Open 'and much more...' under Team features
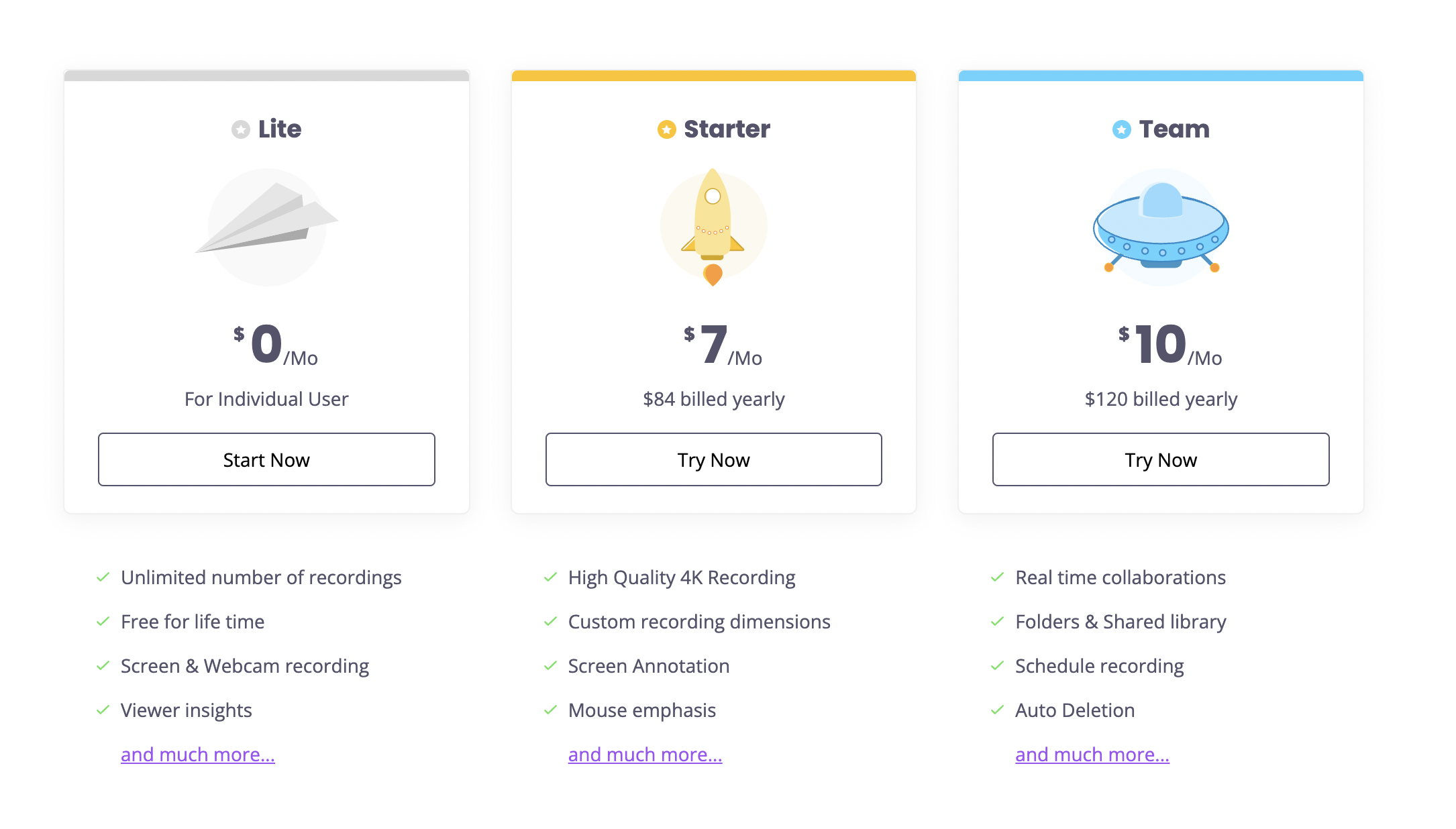The width and height of the screenshot is (1456, 829). point(1092,755)
